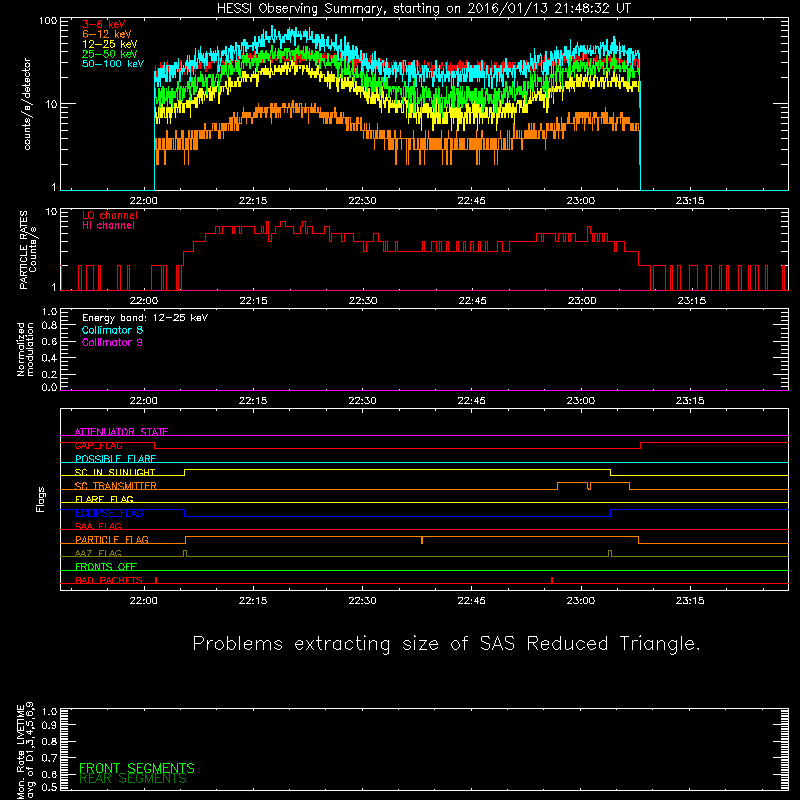Click the 22:15 tick label under the counts plot
This screenshot has height=800, width=800.
(253, 201)
